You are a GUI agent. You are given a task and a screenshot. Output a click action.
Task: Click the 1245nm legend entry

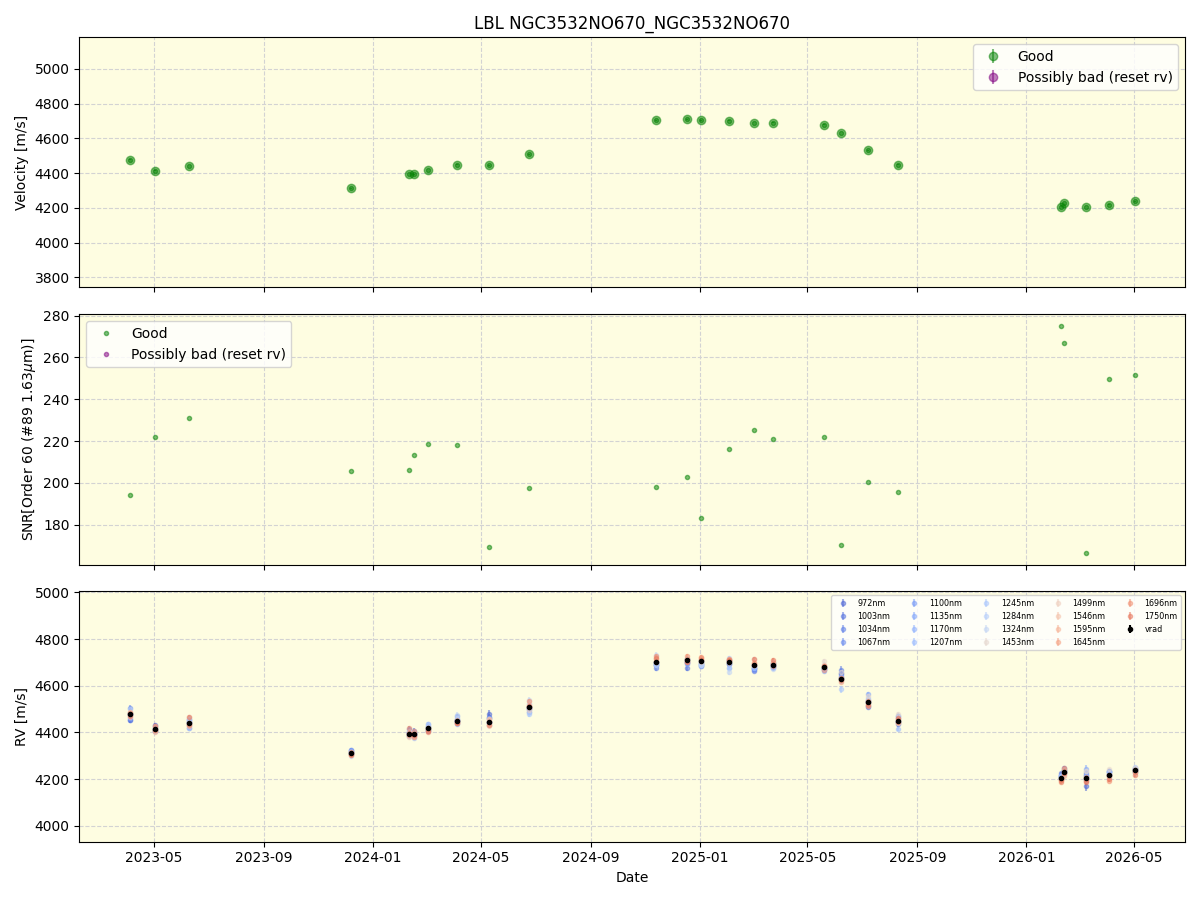(1007, 603)
